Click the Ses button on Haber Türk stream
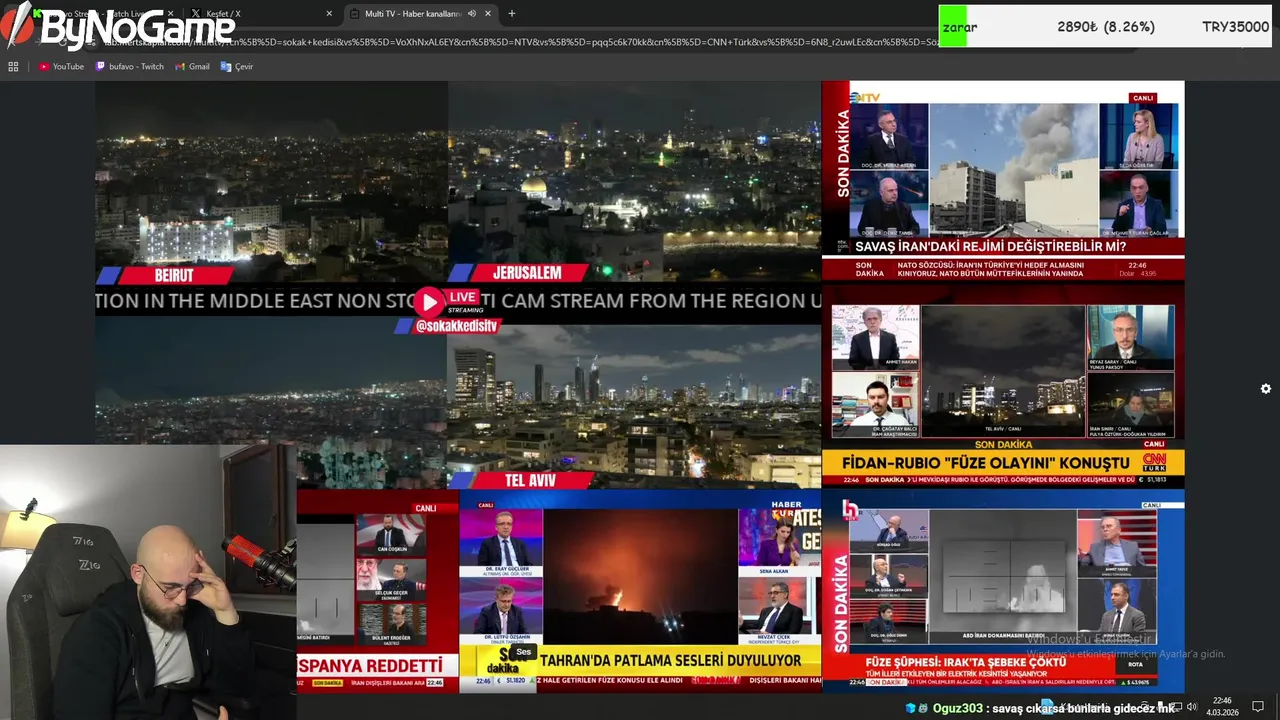 523,652
